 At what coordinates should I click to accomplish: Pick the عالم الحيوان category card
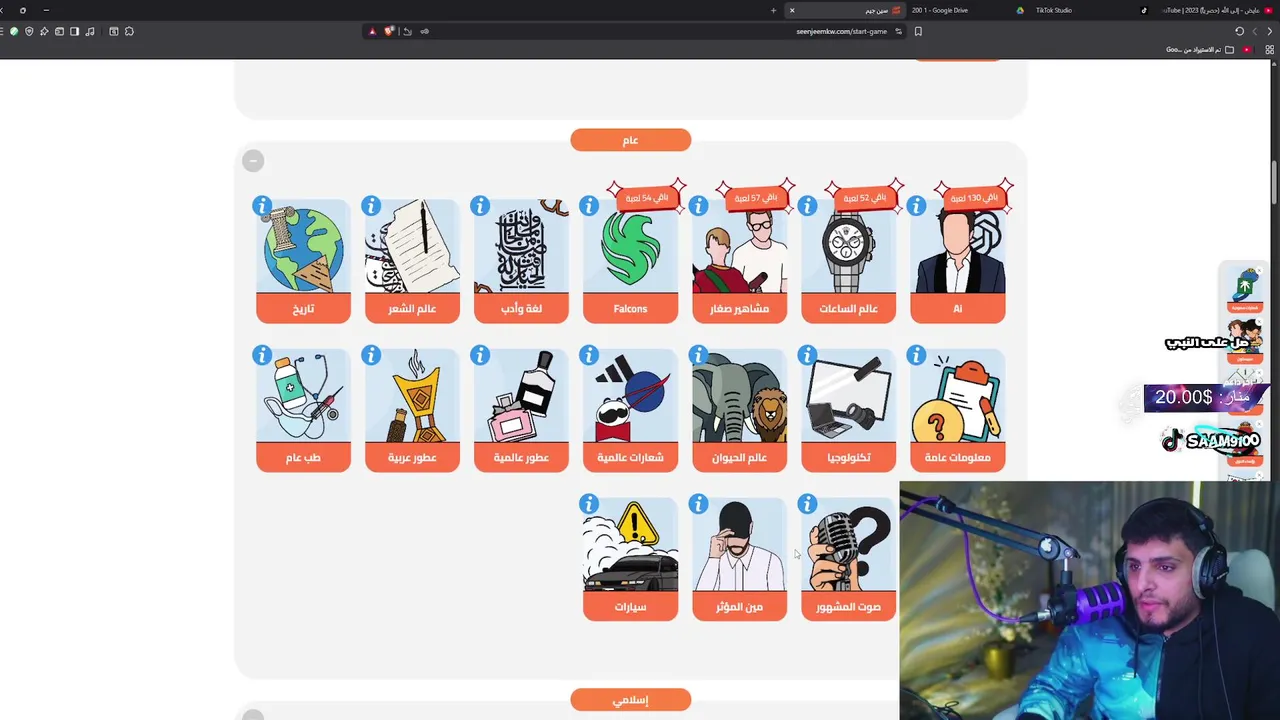(739, 410)
